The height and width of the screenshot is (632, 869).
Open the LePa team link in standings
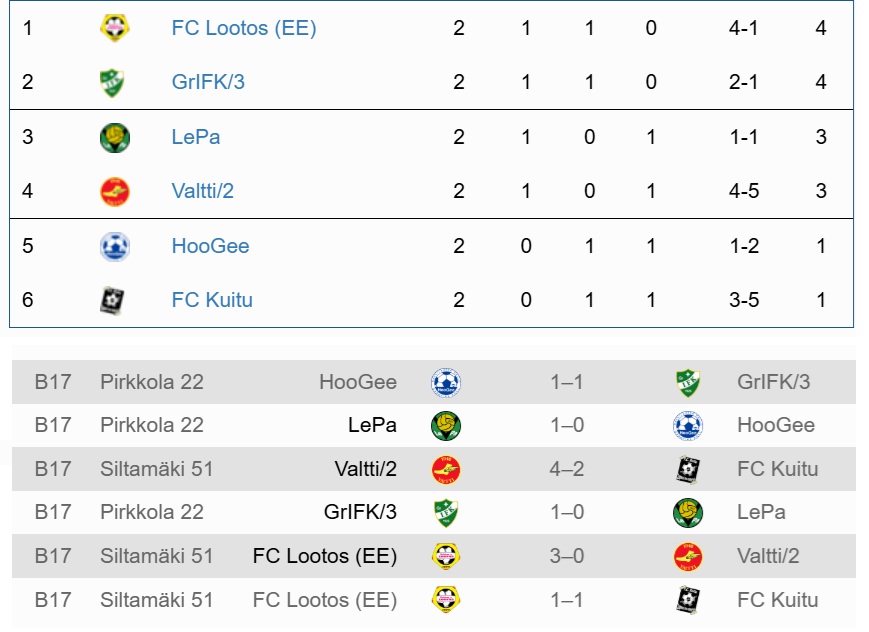(x=196, y=137)
